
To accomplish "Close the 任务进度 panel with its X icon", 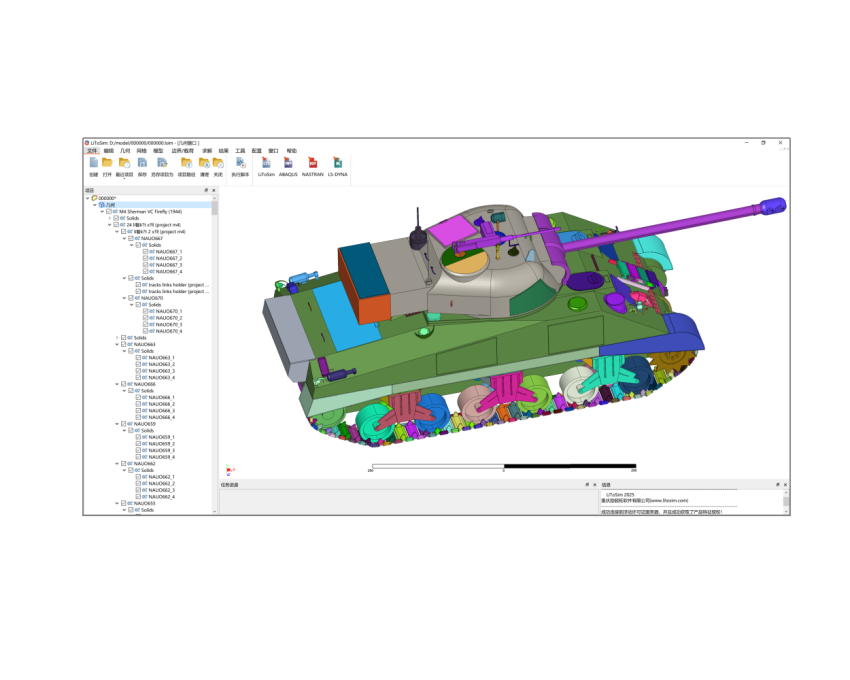I will [595, 484].
